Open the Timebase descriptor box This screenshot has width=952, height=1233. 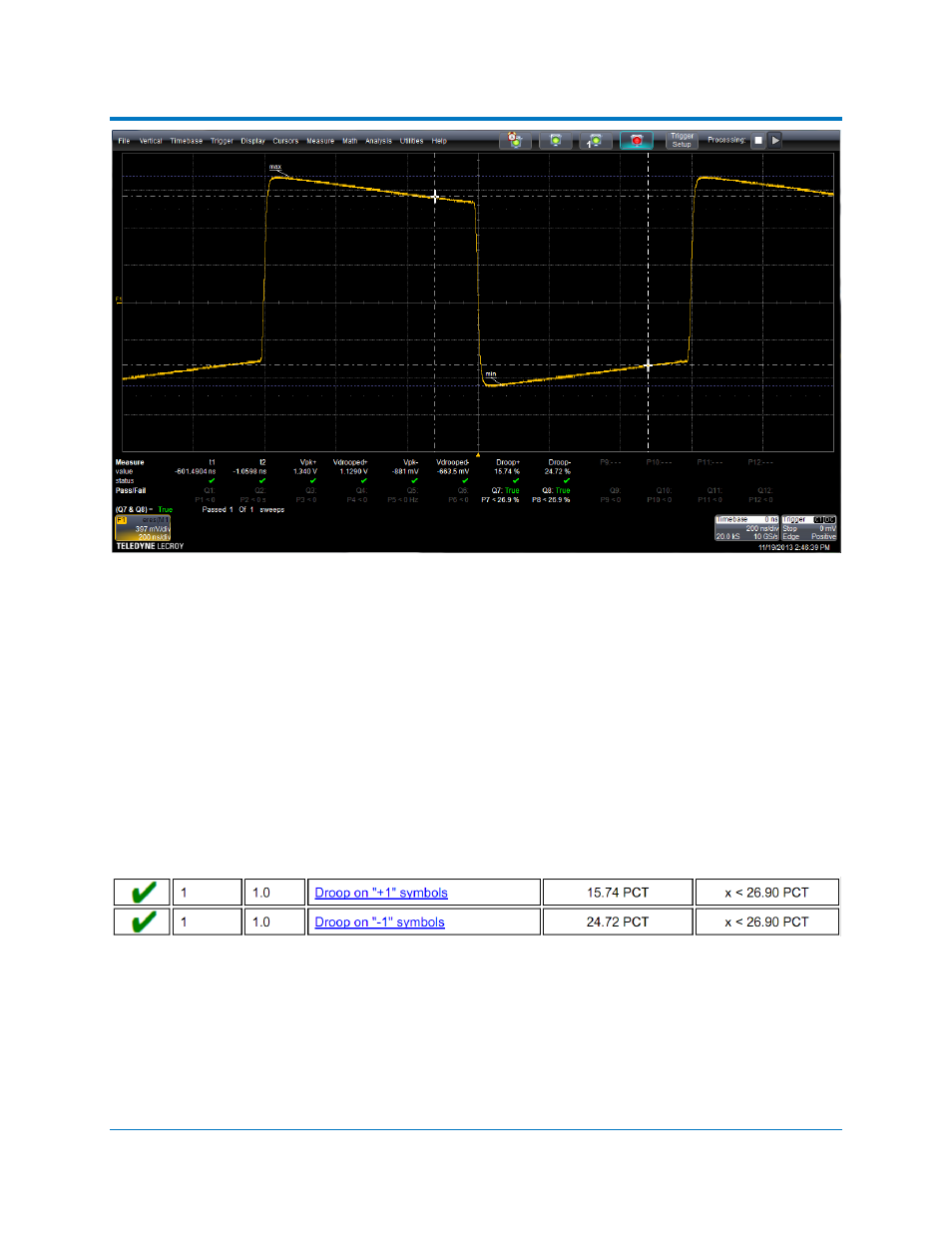pos(747,528)
